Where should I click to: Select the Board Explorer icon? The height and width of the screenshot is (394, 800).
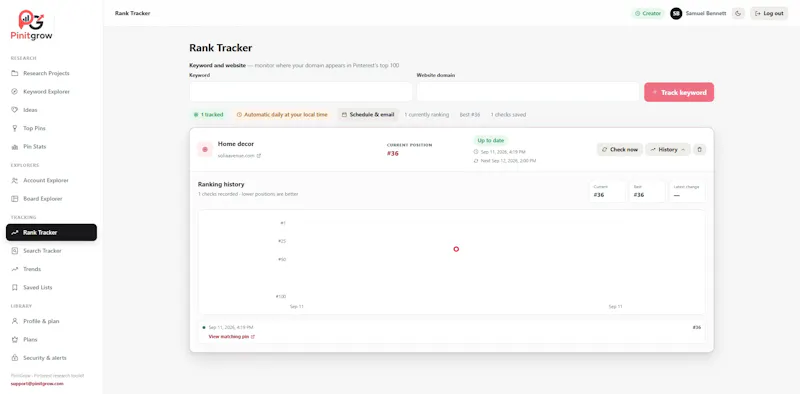tap(14, 199)
